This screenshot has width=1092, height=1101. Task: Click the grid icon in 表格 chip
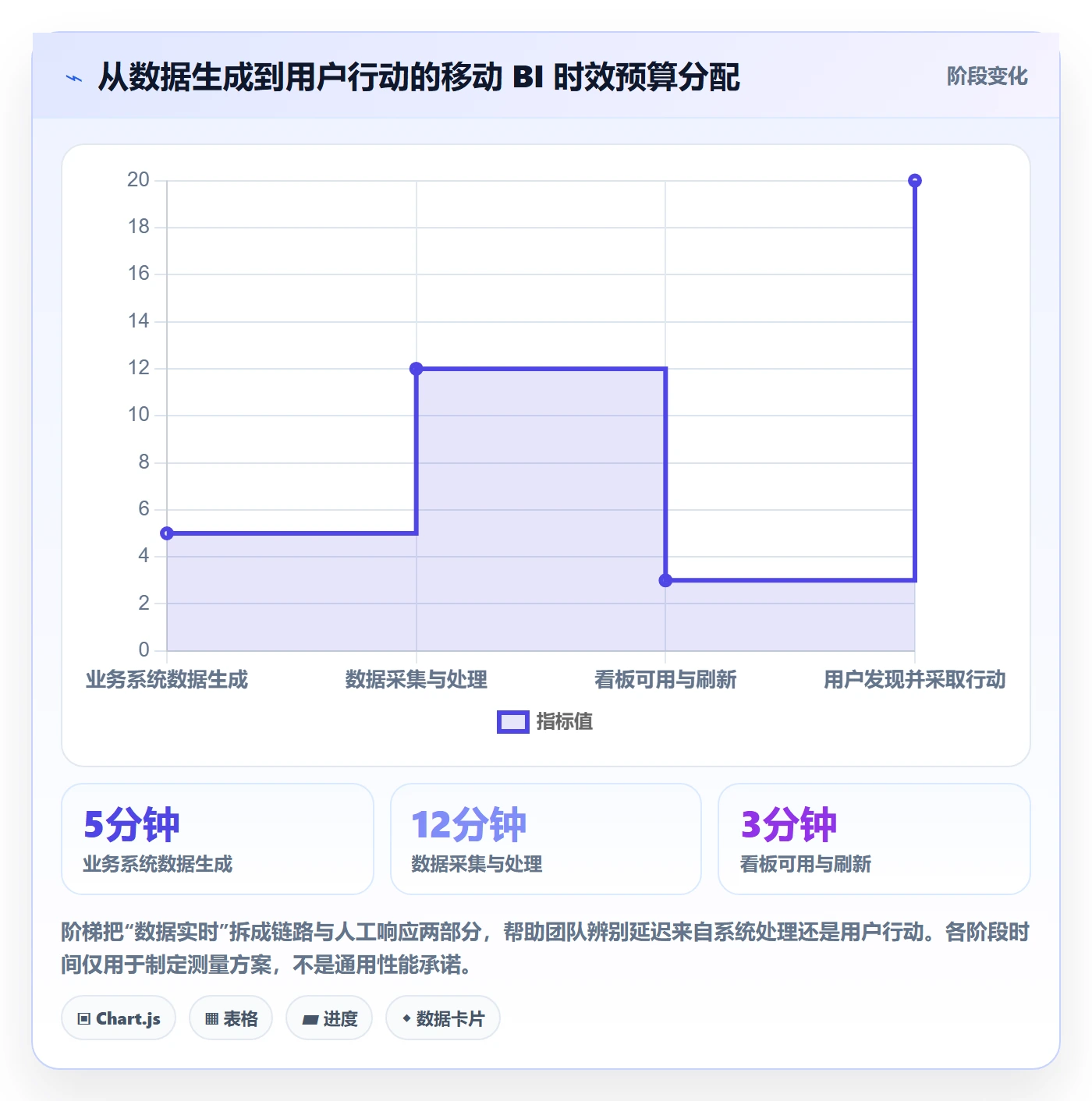pos(211,1019)
